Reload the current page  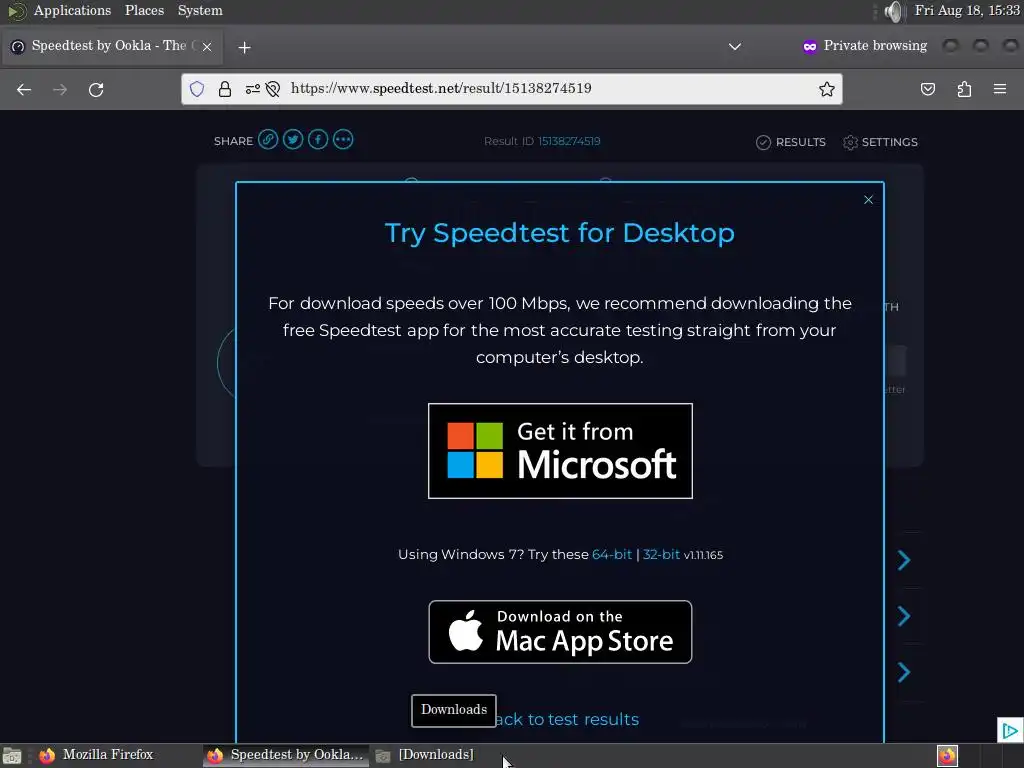pyautogui.click(x=96, y=89)
